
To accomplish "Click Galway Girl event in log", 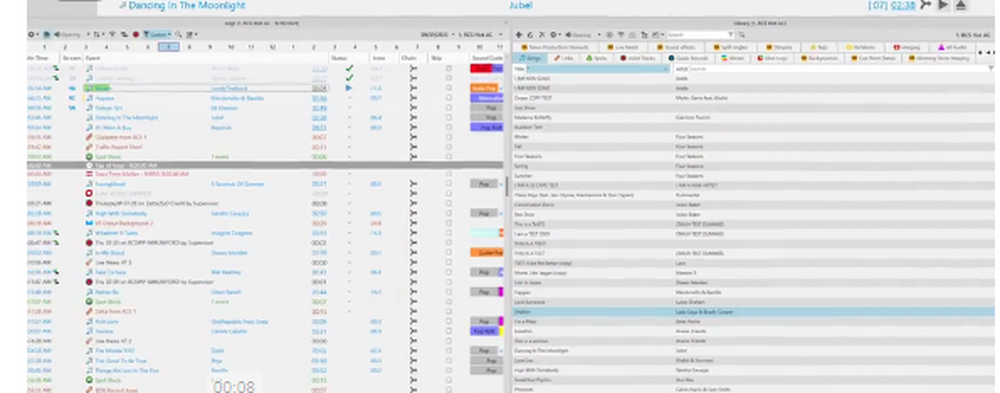I will click(108, 108).
